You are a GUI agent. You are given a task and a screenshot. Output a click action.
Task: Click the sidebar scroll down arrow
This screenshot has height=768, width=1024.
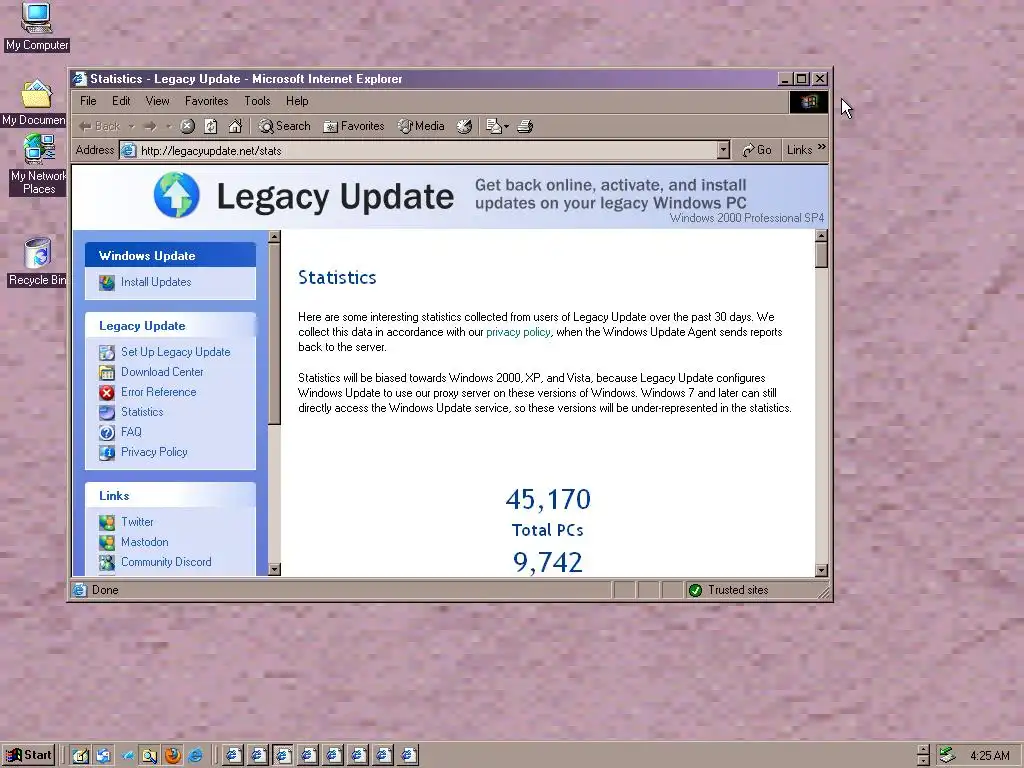(274, 569)
